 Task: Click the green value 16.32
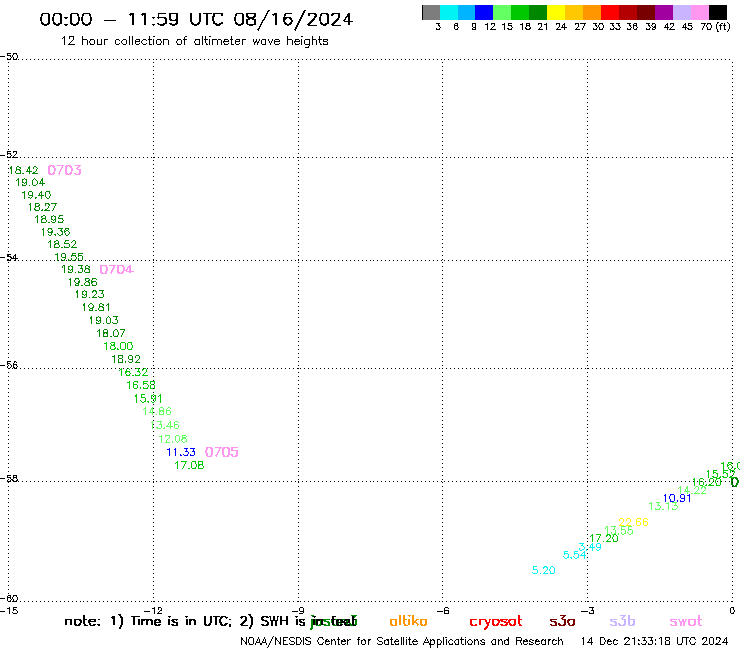[134, 372]
